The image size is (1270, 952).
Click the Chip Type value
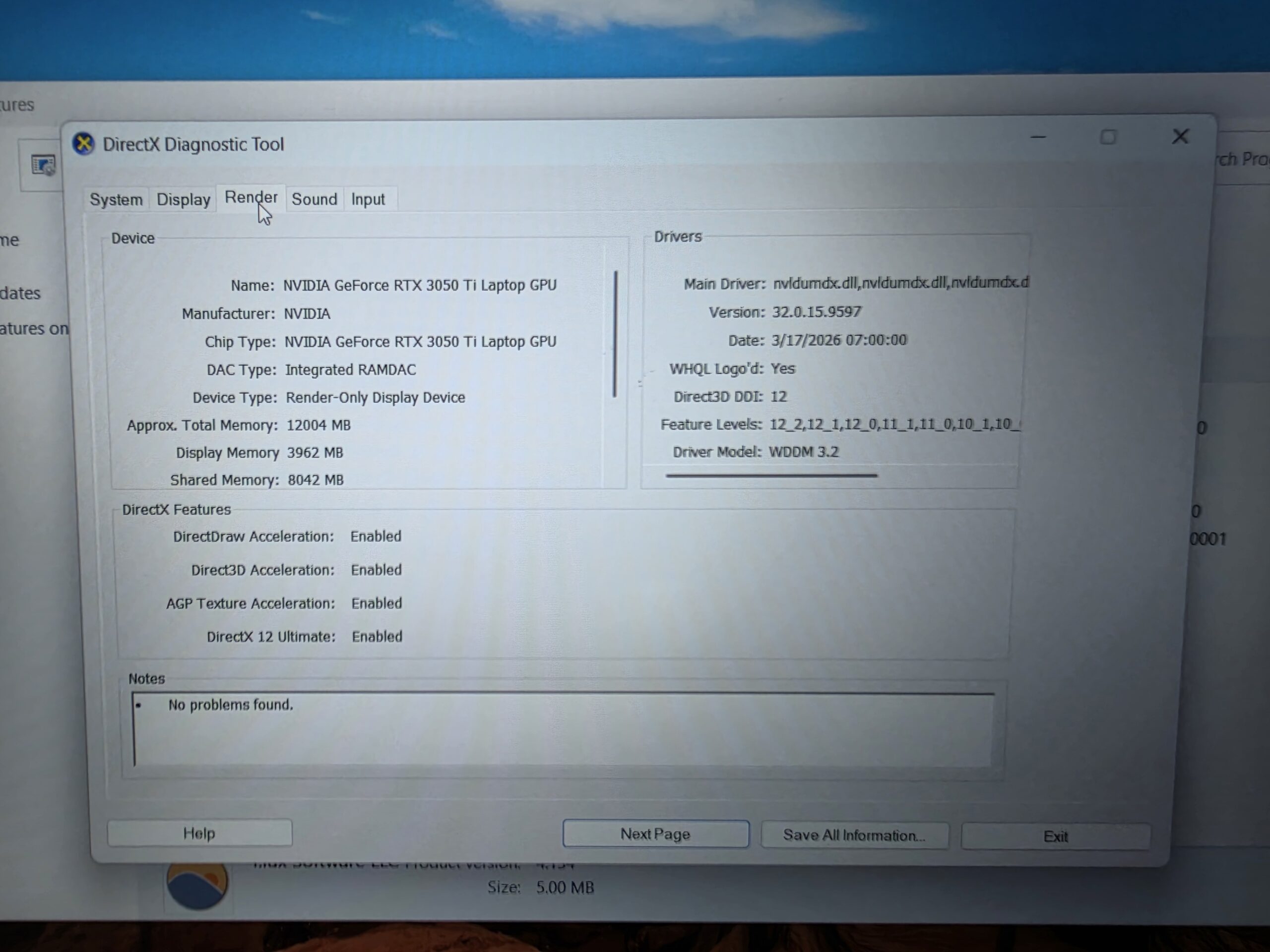click(420, 342)
